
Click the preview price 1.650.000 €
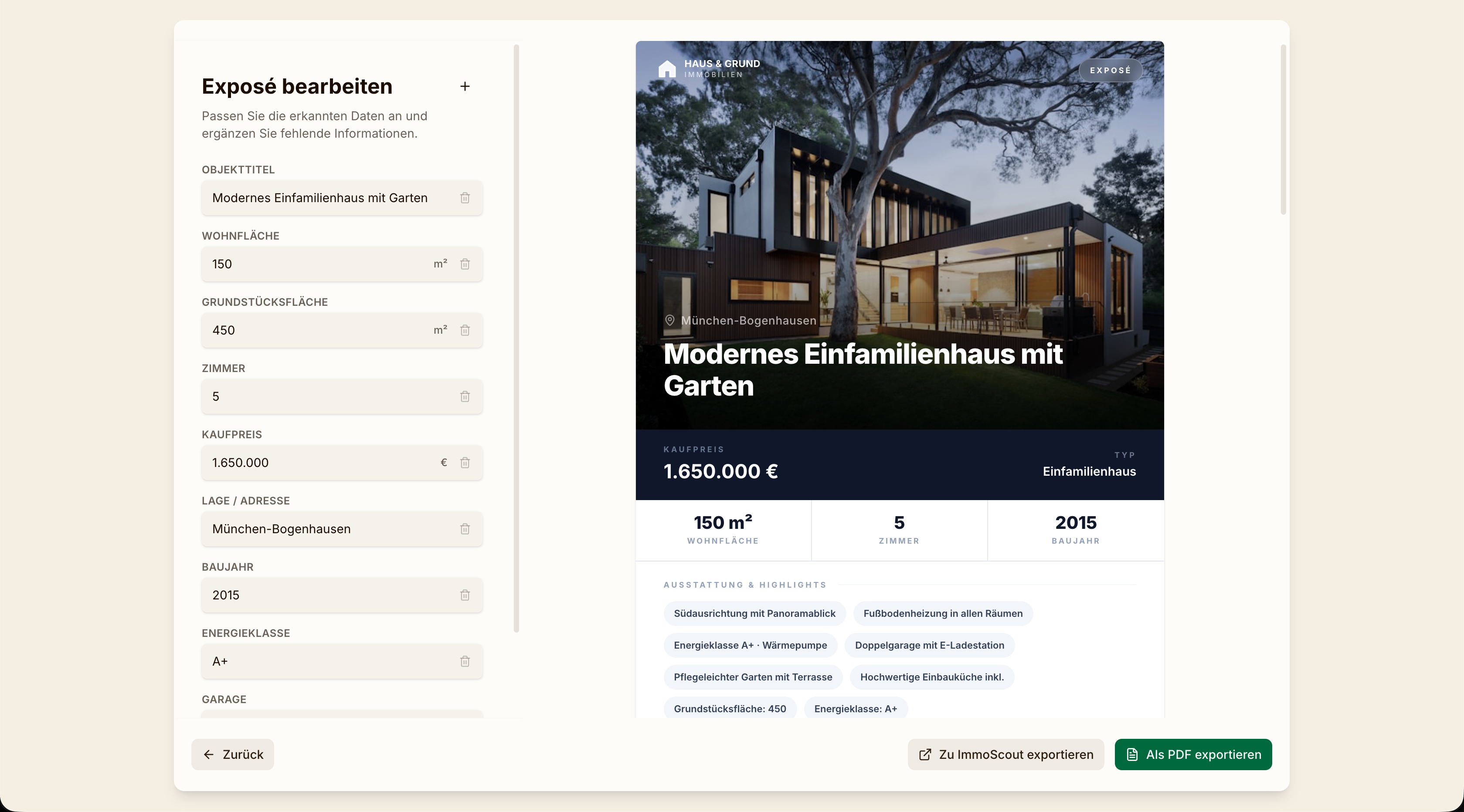pos(720,472)
